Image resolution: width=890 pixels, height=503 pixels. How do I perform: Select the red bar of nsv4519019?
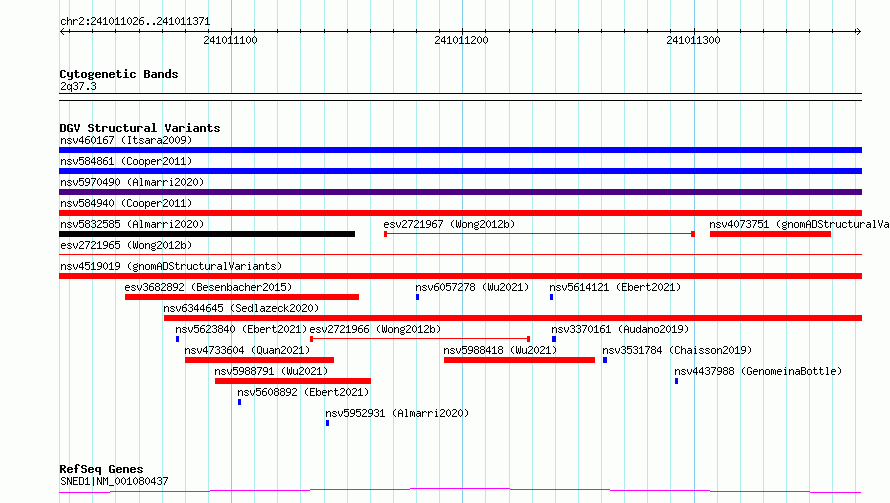point(460,276)
